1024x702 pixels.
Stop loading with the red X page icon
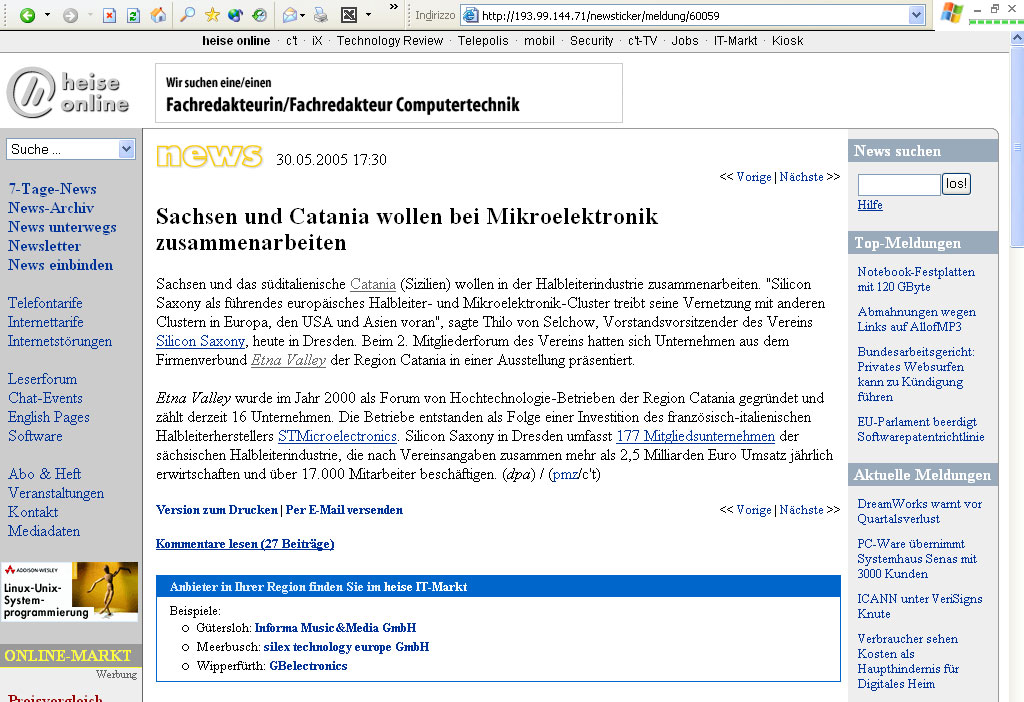click(x=110, y=15)
